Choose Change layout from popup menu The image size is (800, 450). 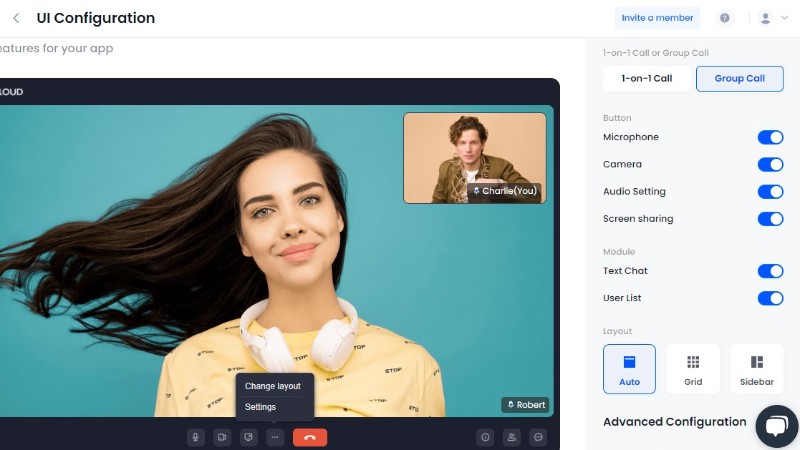[274, 386]
